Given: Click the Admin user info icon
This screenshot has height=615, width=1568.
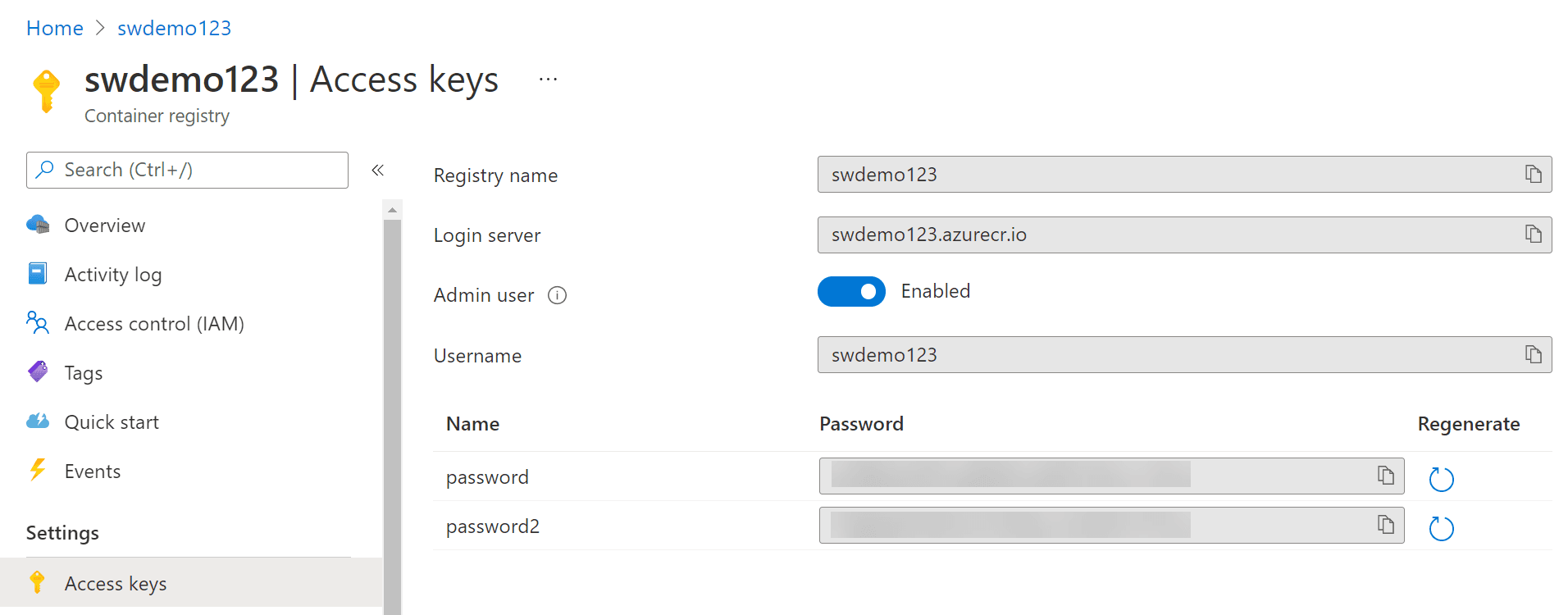Looking at the screenshot, I should [557, 295].
